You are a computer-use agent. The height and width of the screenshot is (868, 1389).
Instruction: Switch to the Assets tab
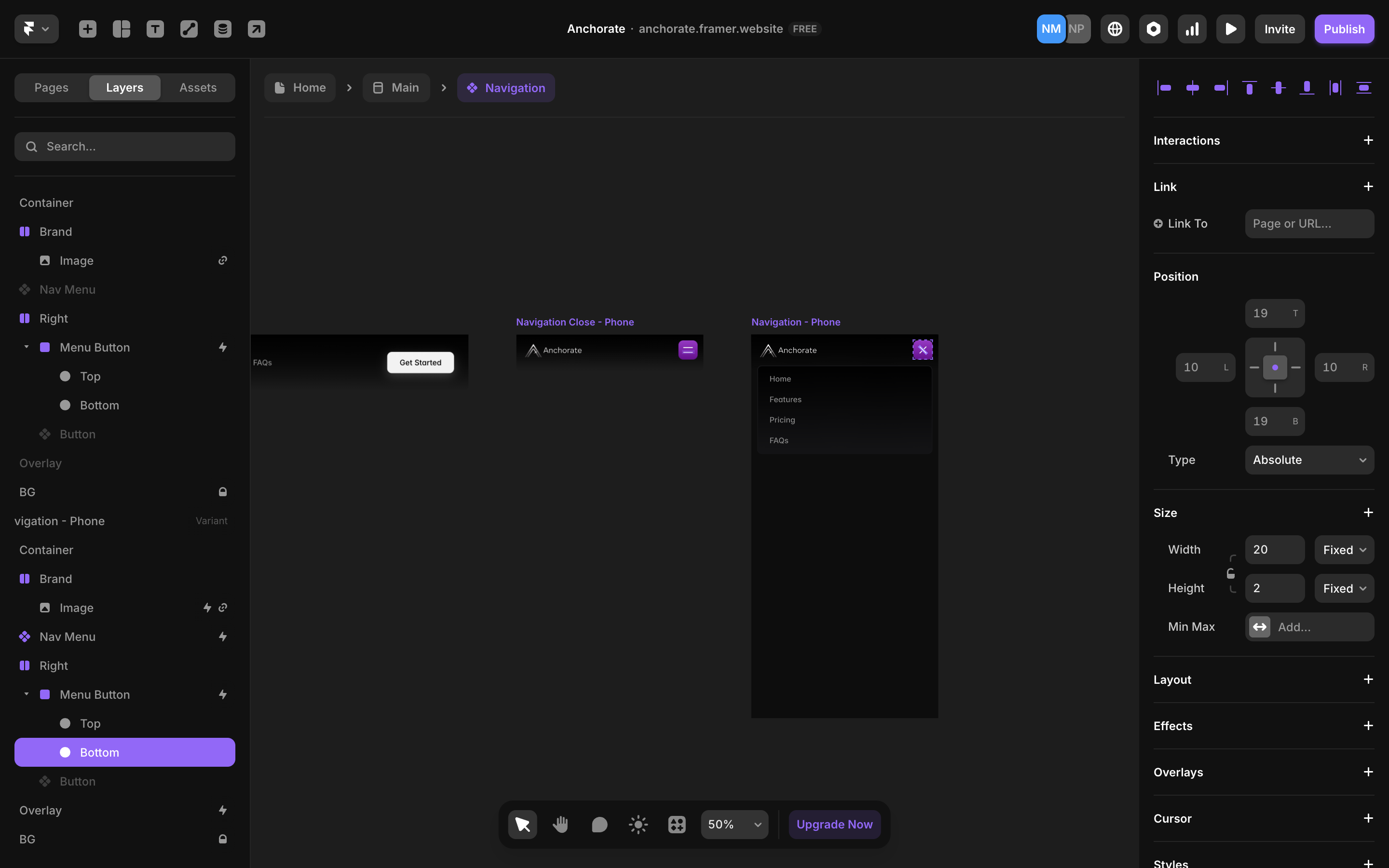pyautogui.click(x=198, y=87)
